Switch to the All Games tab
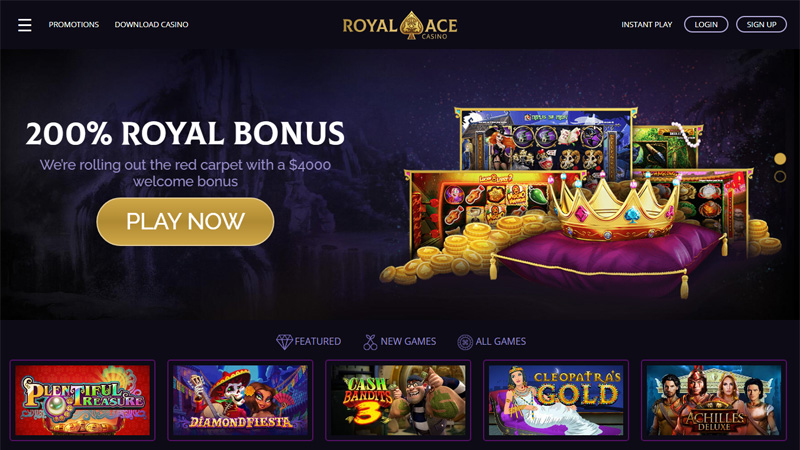Viewport: 800px width, 450px height. point(491,342)
